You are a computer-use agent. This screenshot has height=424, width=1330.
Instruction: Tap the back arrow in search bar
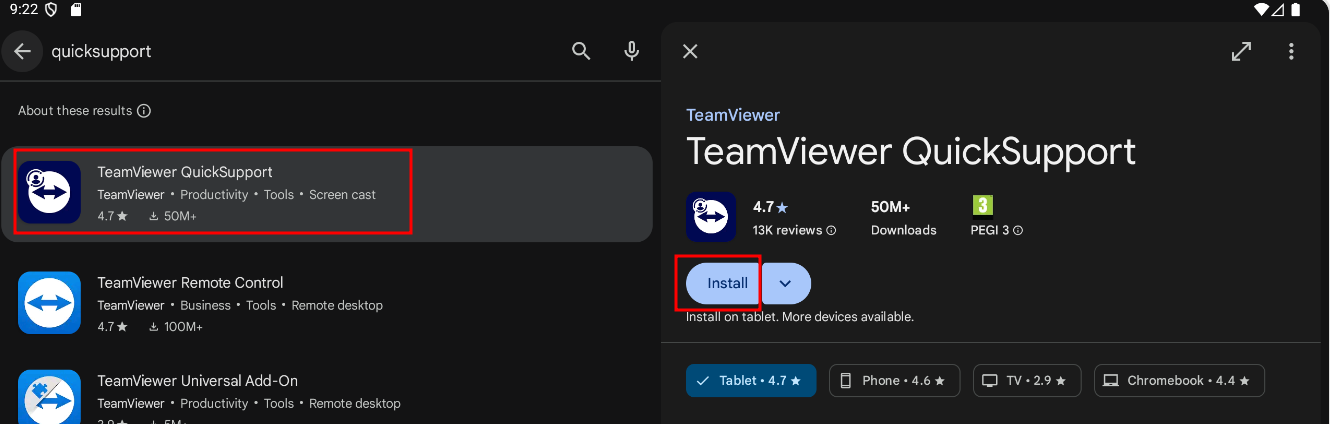(x=23, y=51)
